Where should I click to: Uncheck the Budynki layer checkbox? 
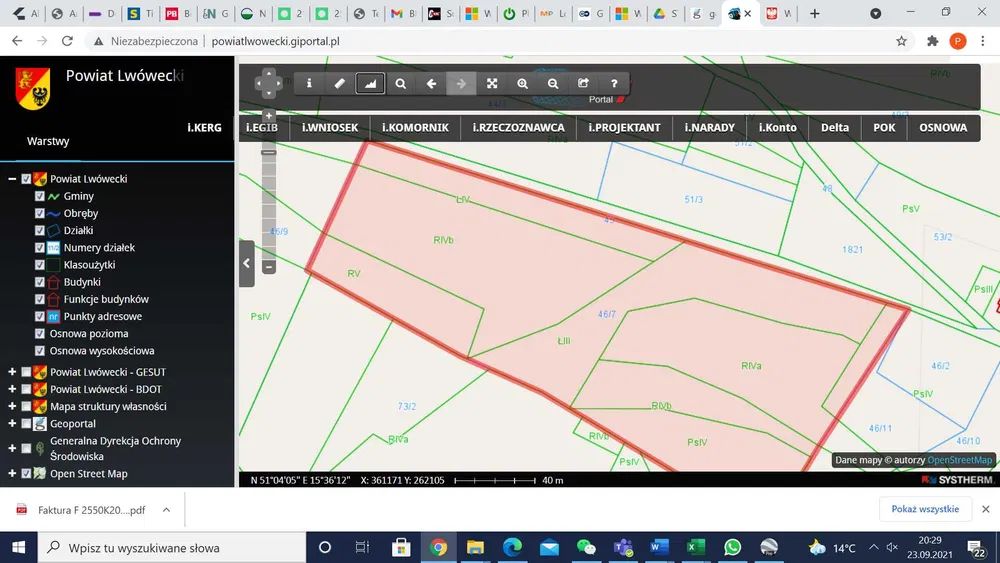(40, 282)
